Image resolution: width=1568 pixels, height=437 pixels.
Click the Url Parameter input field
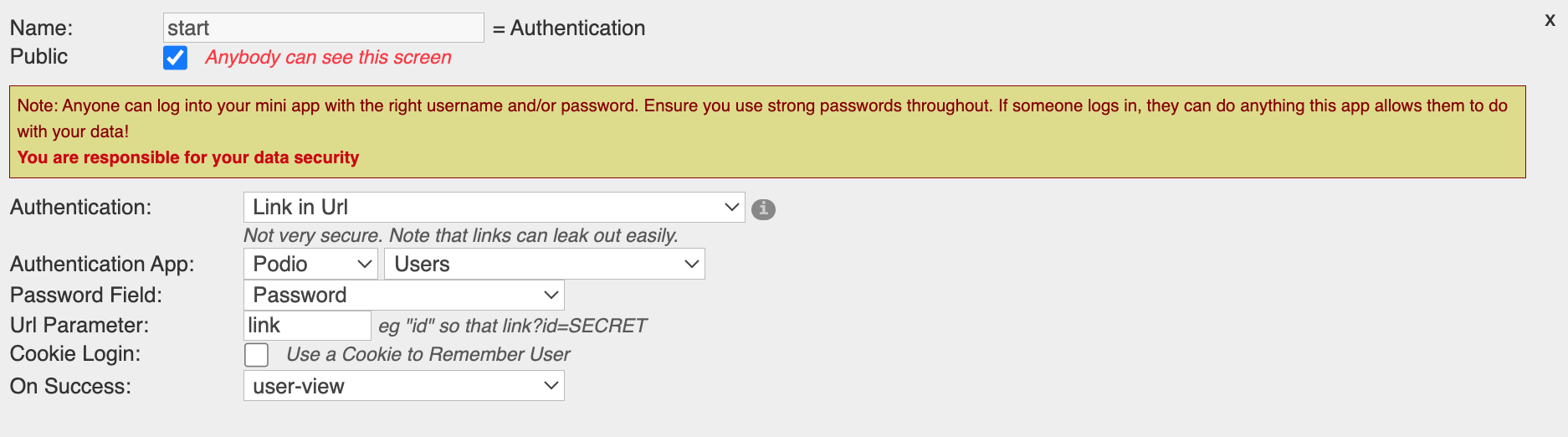pos(307,325)
